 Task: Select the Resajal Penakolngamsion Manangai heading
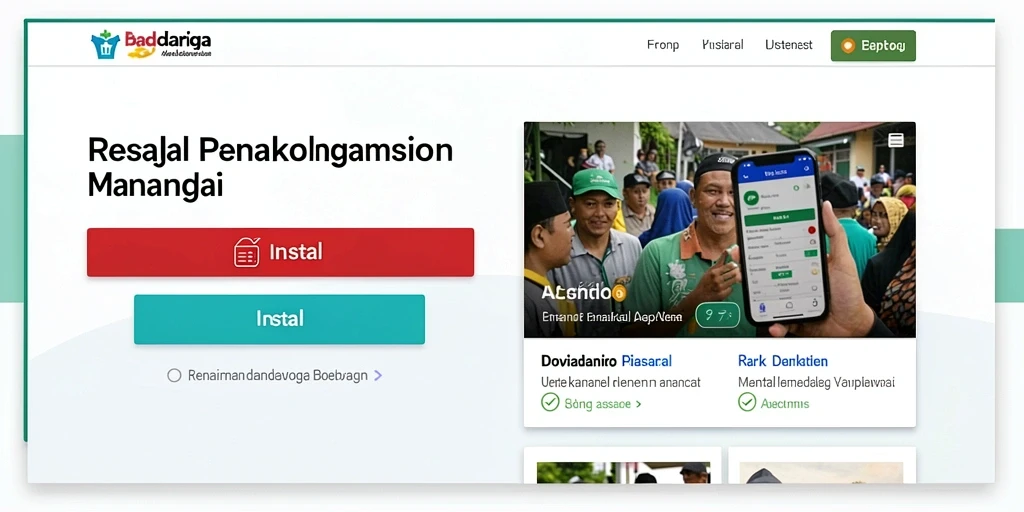pyautogui.click(x=270, y=167)
